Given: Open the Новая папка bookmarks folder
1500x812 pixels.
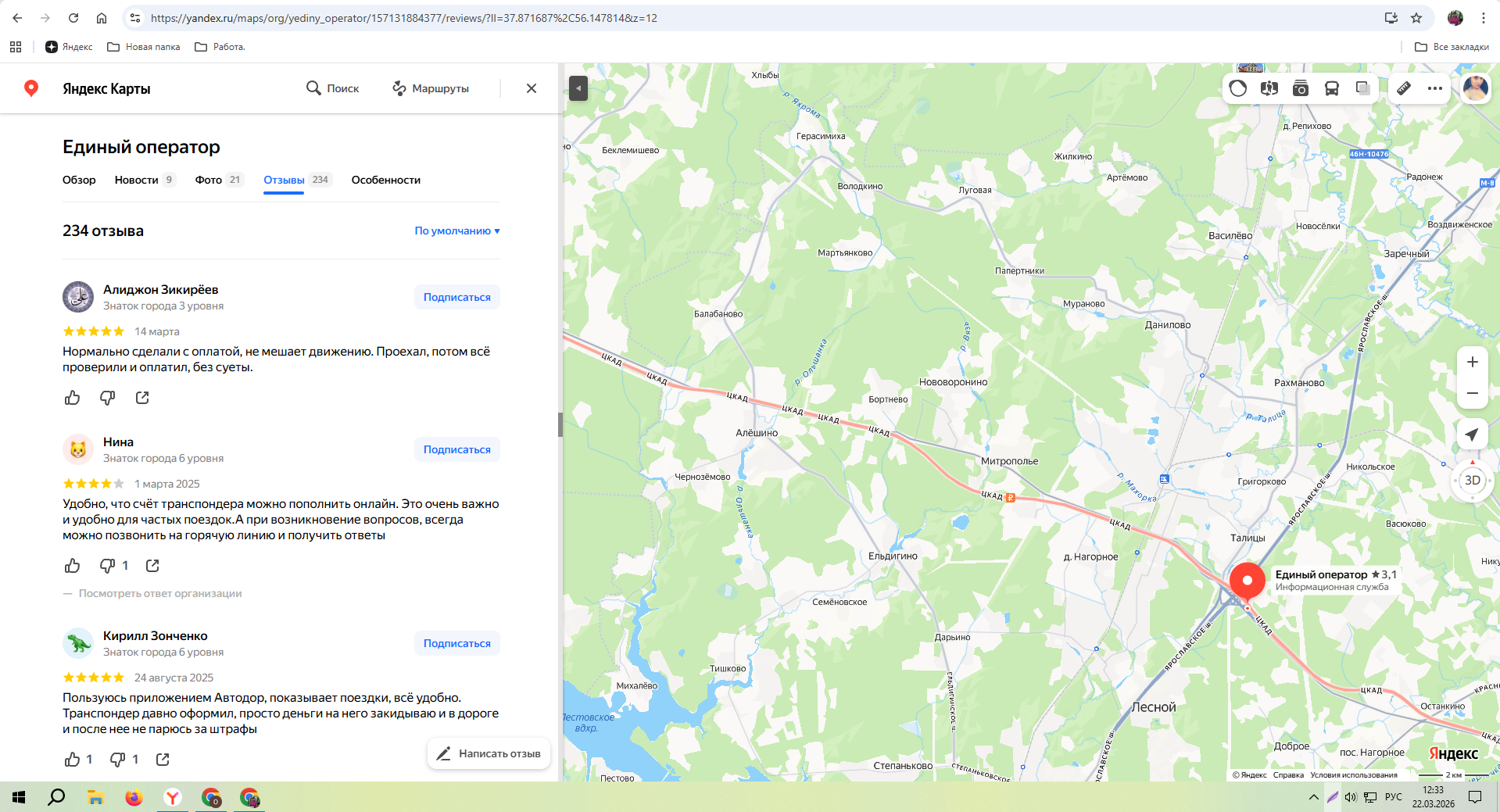Looking at the screenshot, I should (x=144, y=47).
